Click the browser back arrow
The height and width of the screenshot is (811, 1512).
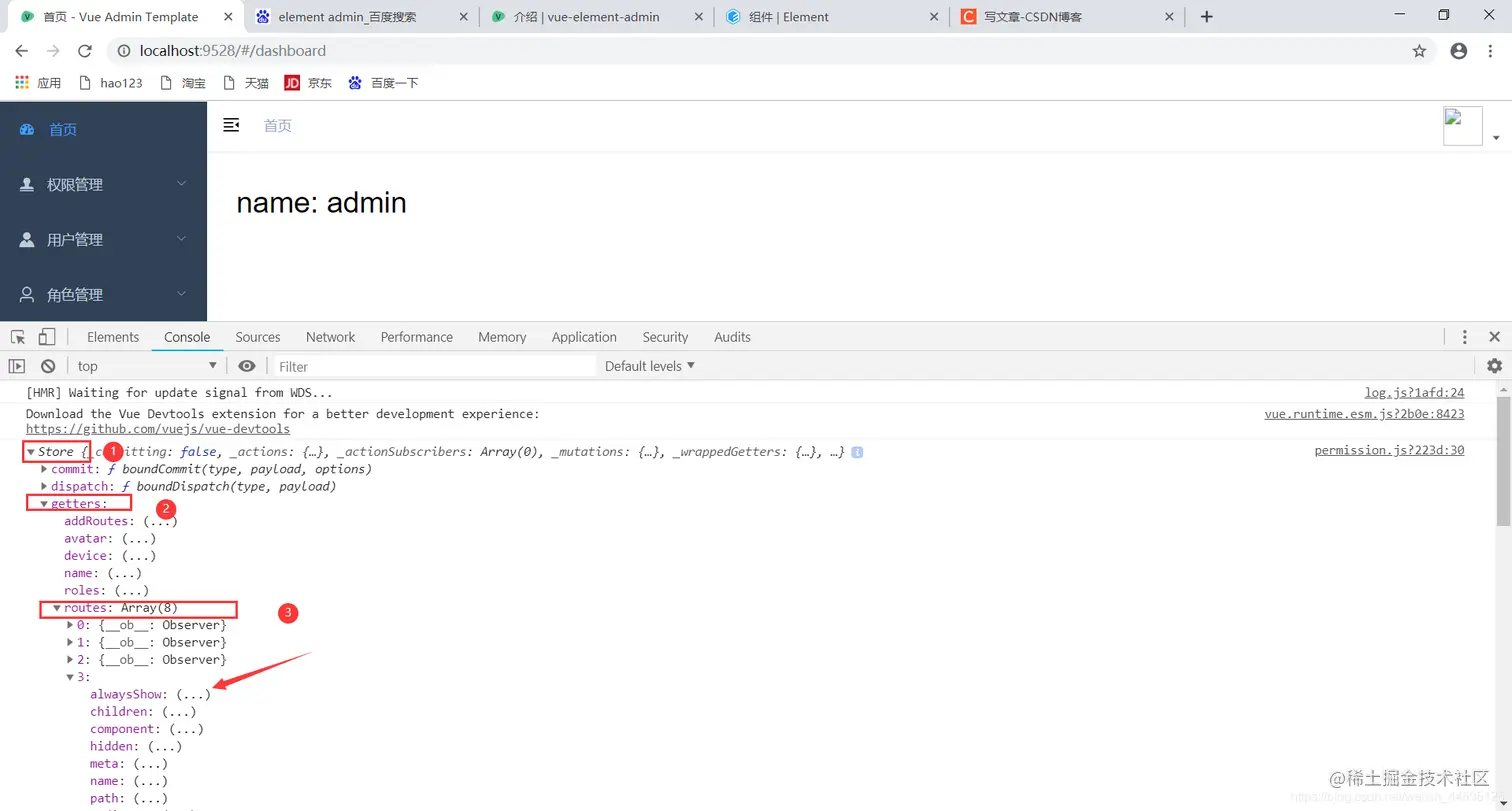(x=21, y=51)
